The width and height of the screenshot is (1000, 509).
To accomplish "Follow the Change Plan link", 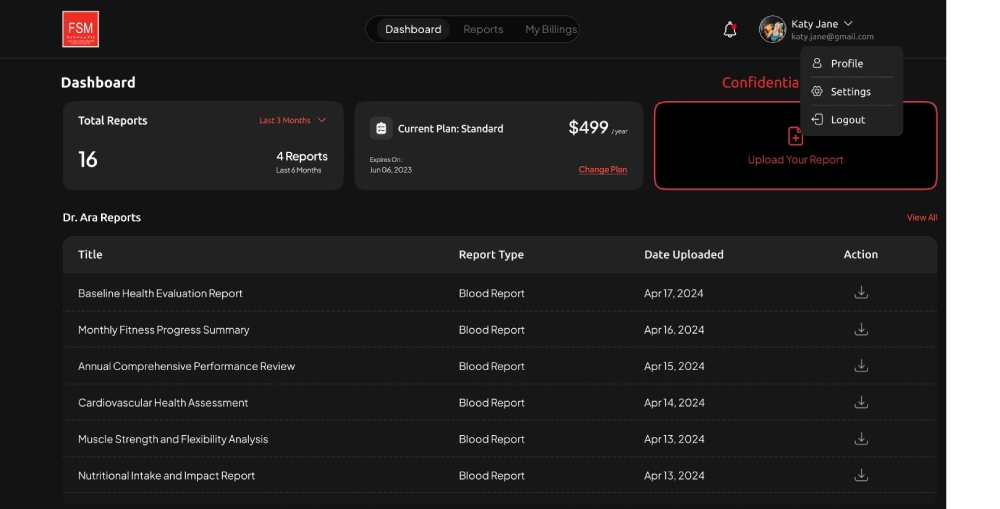I will [603, 170].
